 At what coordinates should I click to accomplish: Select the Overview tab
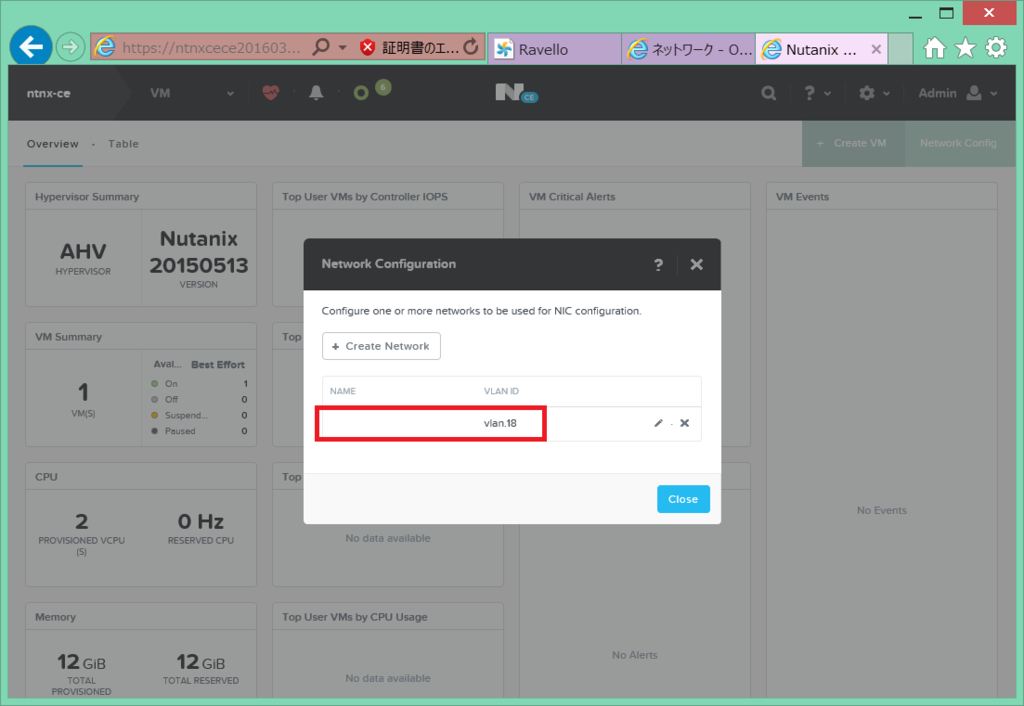coord(52,144)
